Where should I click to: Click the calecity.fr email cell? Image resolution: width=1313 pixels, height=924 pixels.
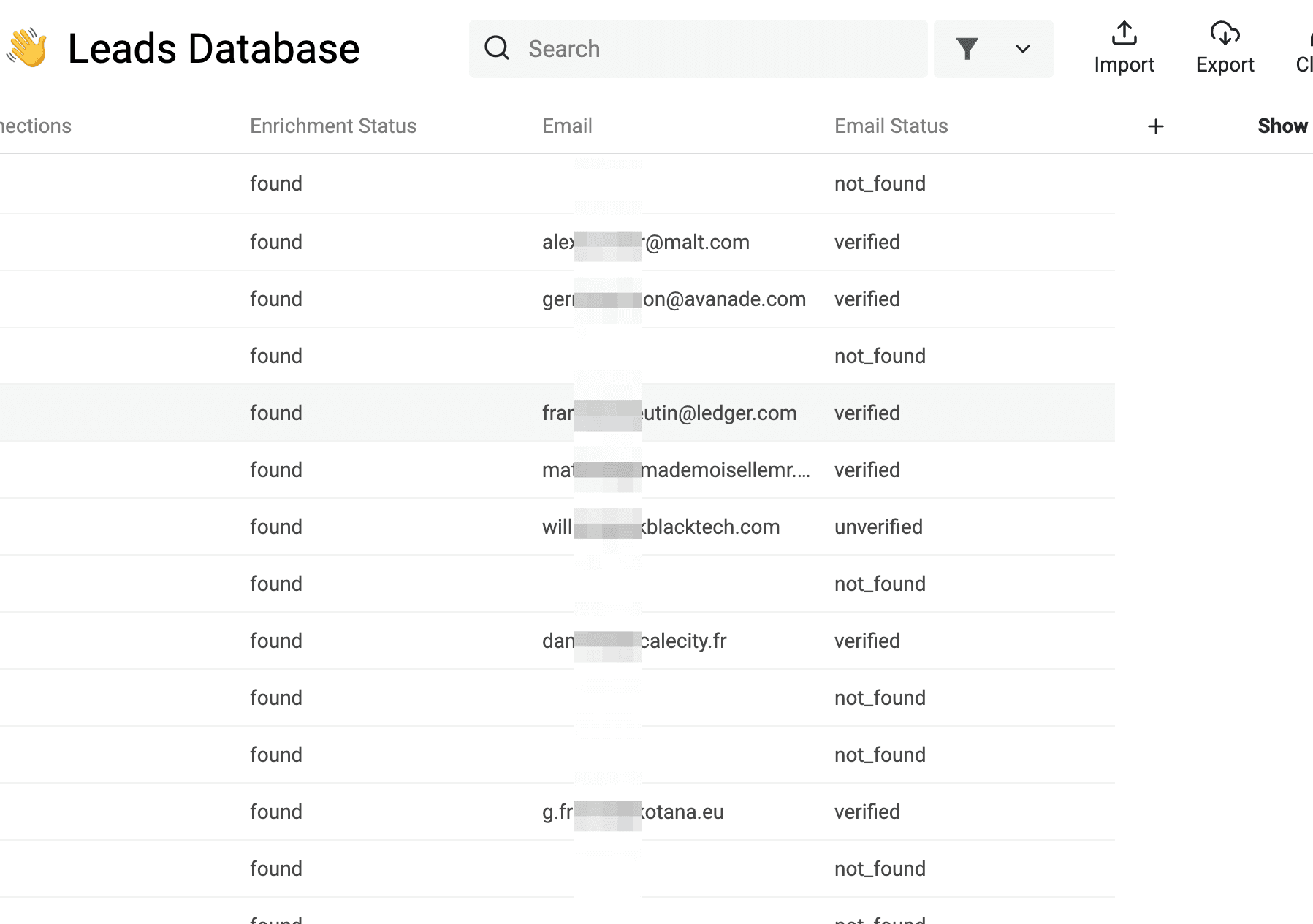point(634,641)
